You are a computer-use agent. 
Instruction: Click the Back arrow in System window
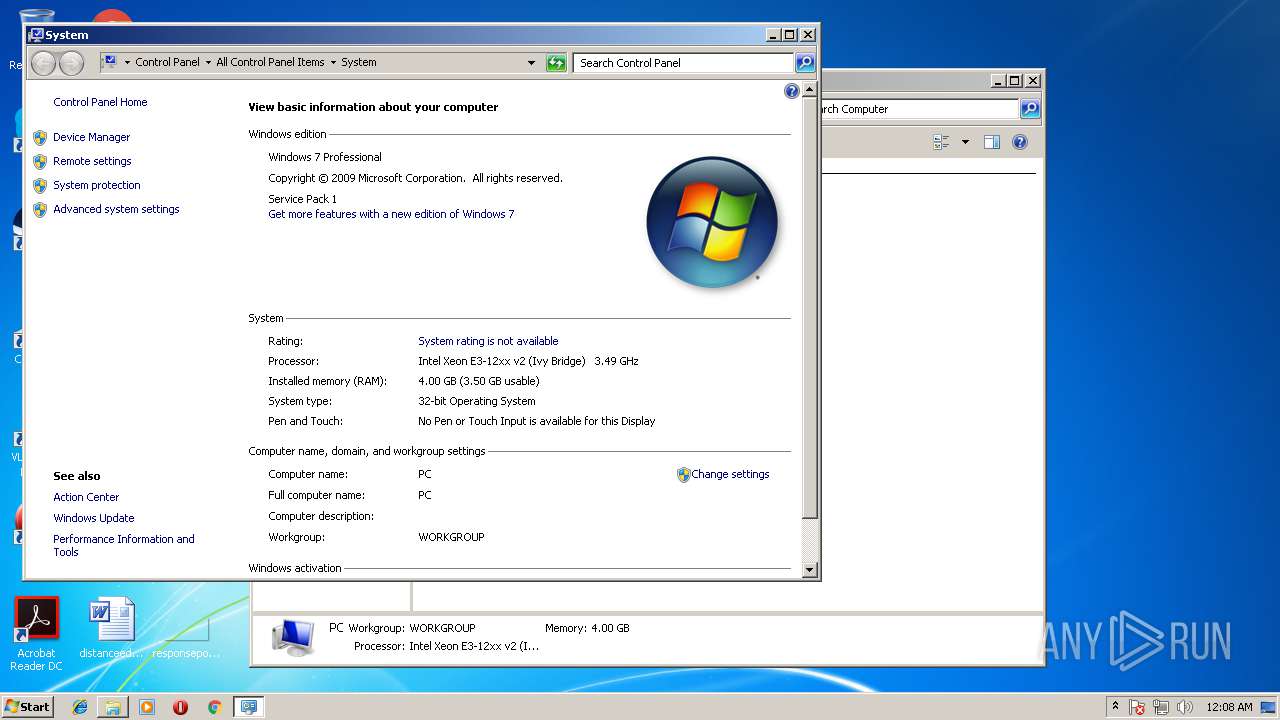click(43, 63)
